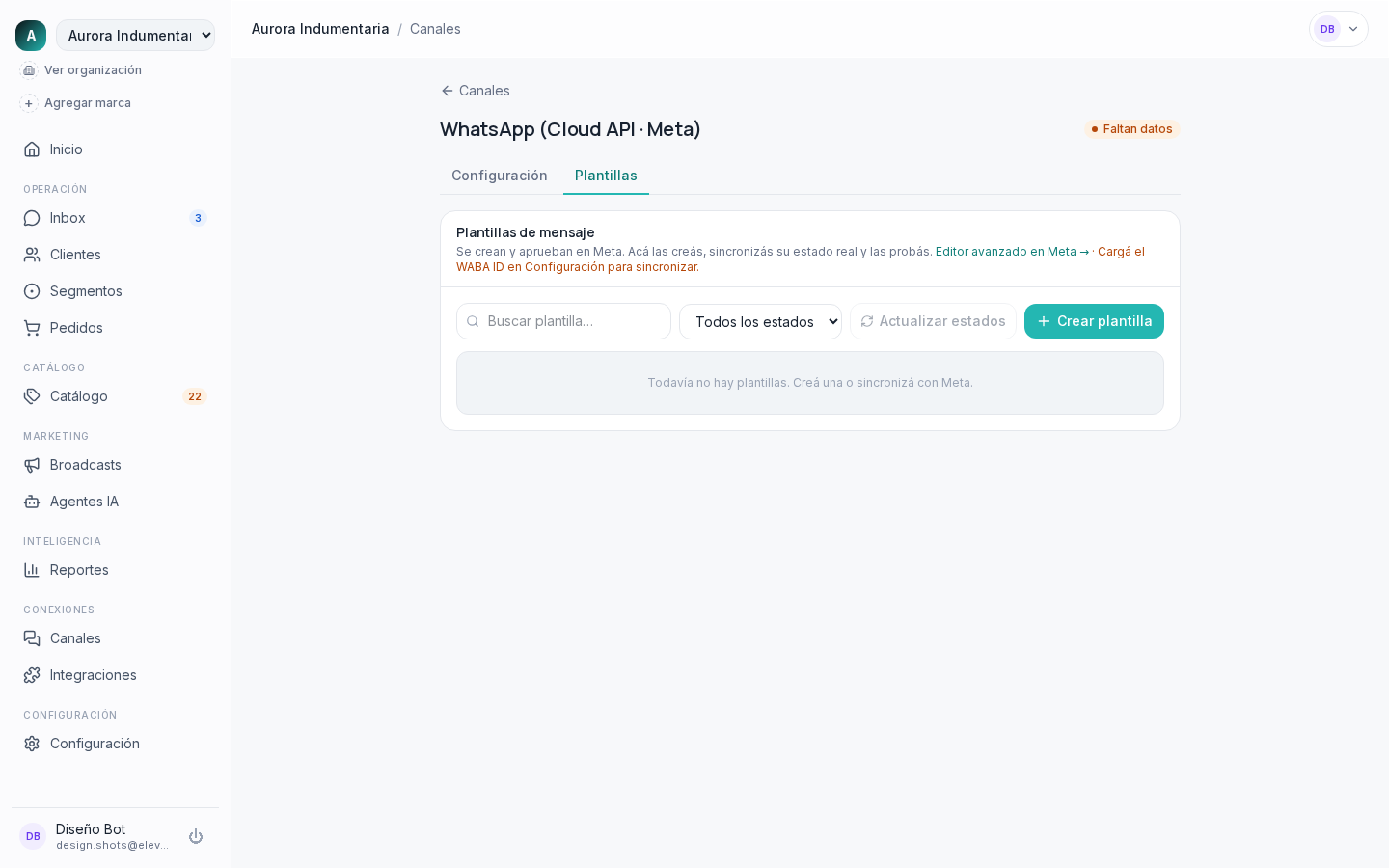Click the refresh icon on Actualizar estados
This screenshot has height=868, width=1389.
(x=867, y=321)
